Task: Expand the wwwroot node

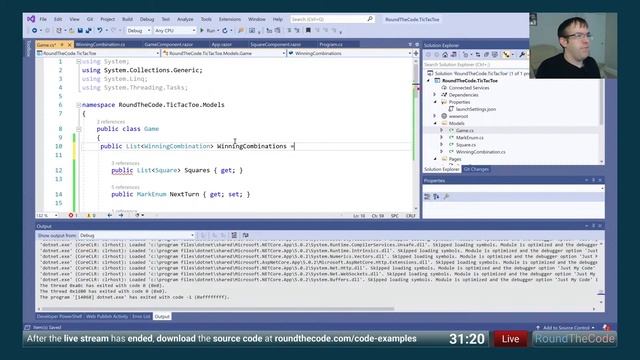Action: (435, 116)
